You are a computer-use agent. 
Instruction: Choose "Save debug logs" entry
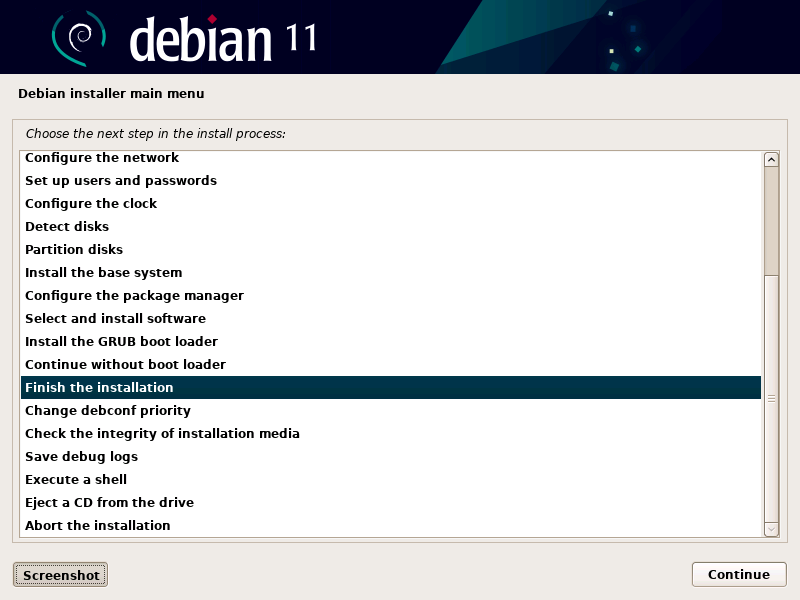(391, 456)
